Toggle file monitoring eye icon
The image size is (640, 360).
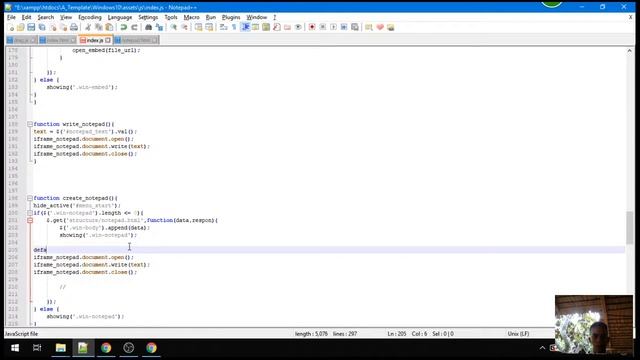tap(298, 27)
